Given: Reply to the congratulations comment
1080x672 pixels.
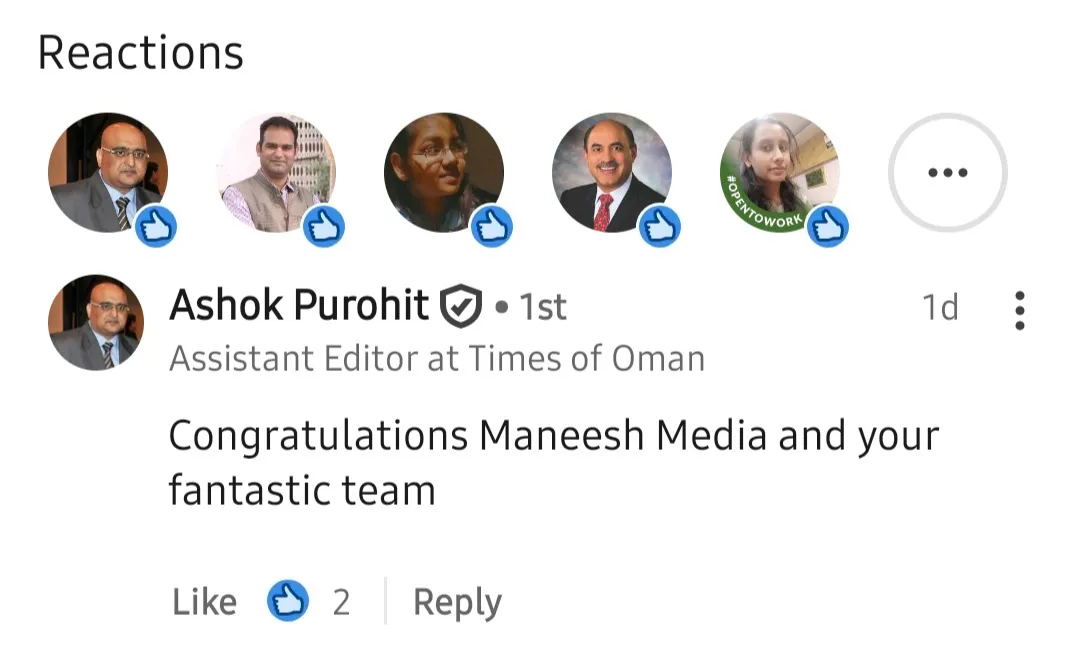Looking at the screenshot, I should pos(457,602).
